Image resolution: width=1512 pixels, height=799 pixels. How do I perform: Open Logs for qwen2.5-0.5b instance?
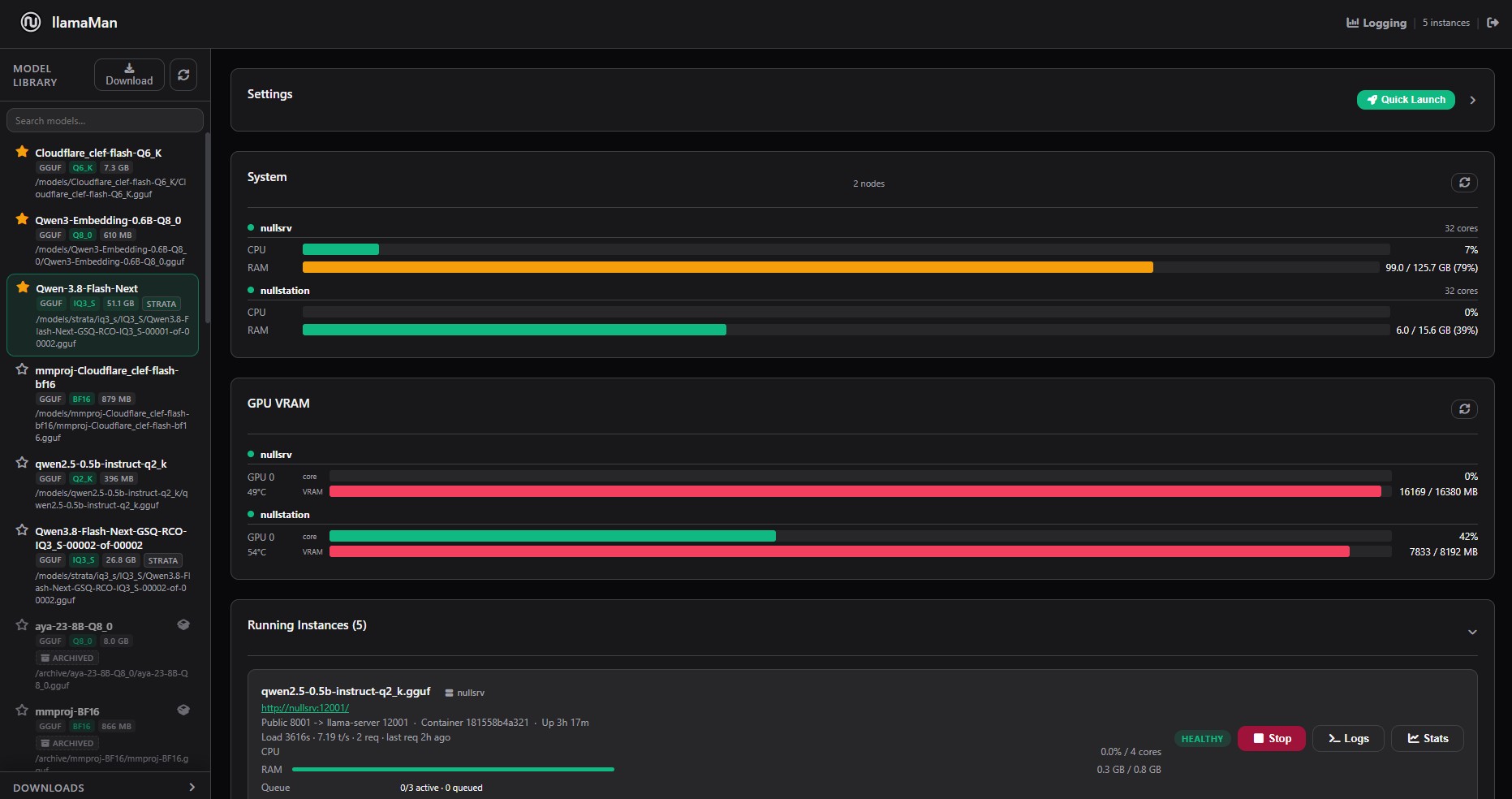pyautogui.click(x=1348, y=738)
